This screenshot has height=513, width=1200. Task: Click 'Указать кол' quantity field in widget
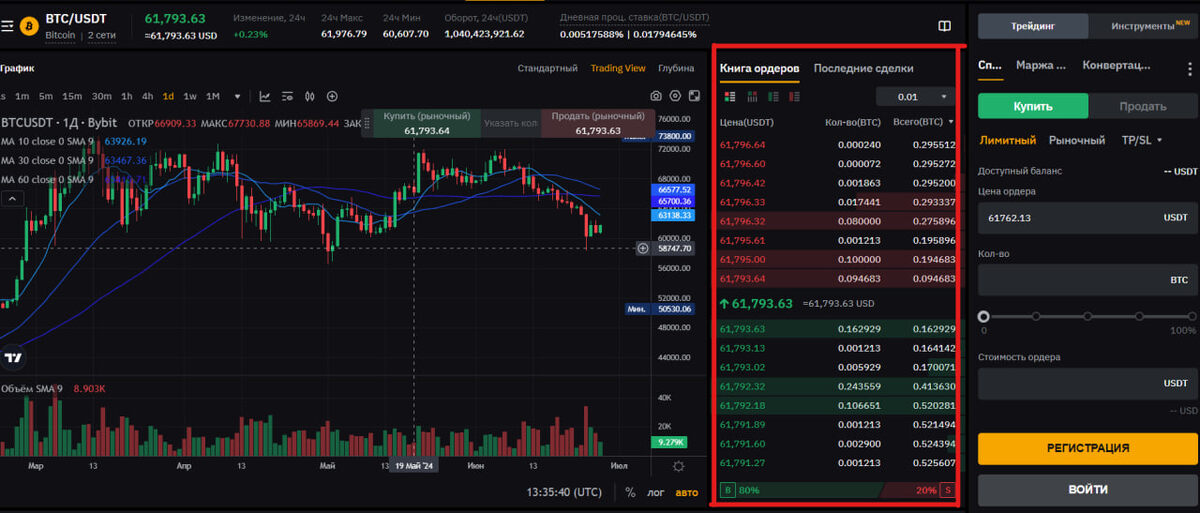click(x=510, y=124)
